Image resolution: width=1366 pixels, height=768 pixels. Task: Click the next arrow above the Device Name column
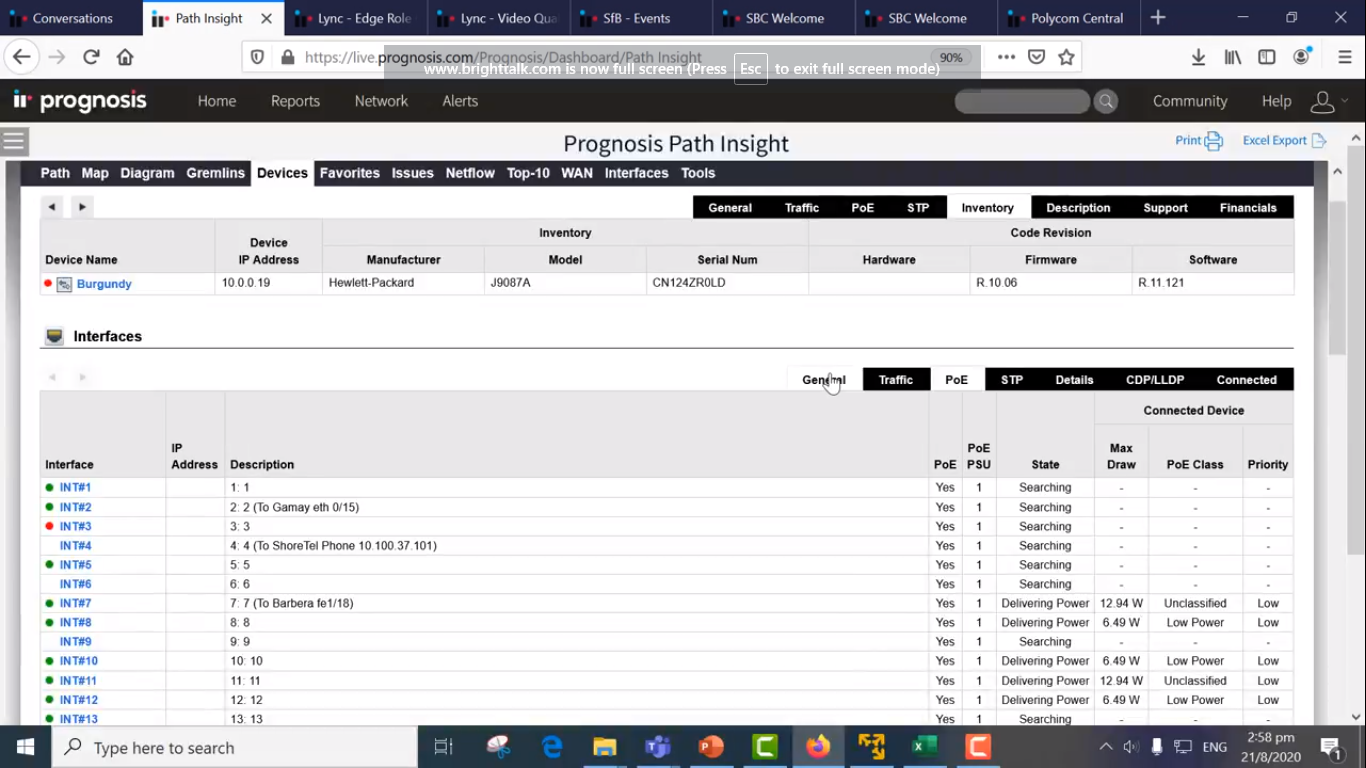coord(82,207)
